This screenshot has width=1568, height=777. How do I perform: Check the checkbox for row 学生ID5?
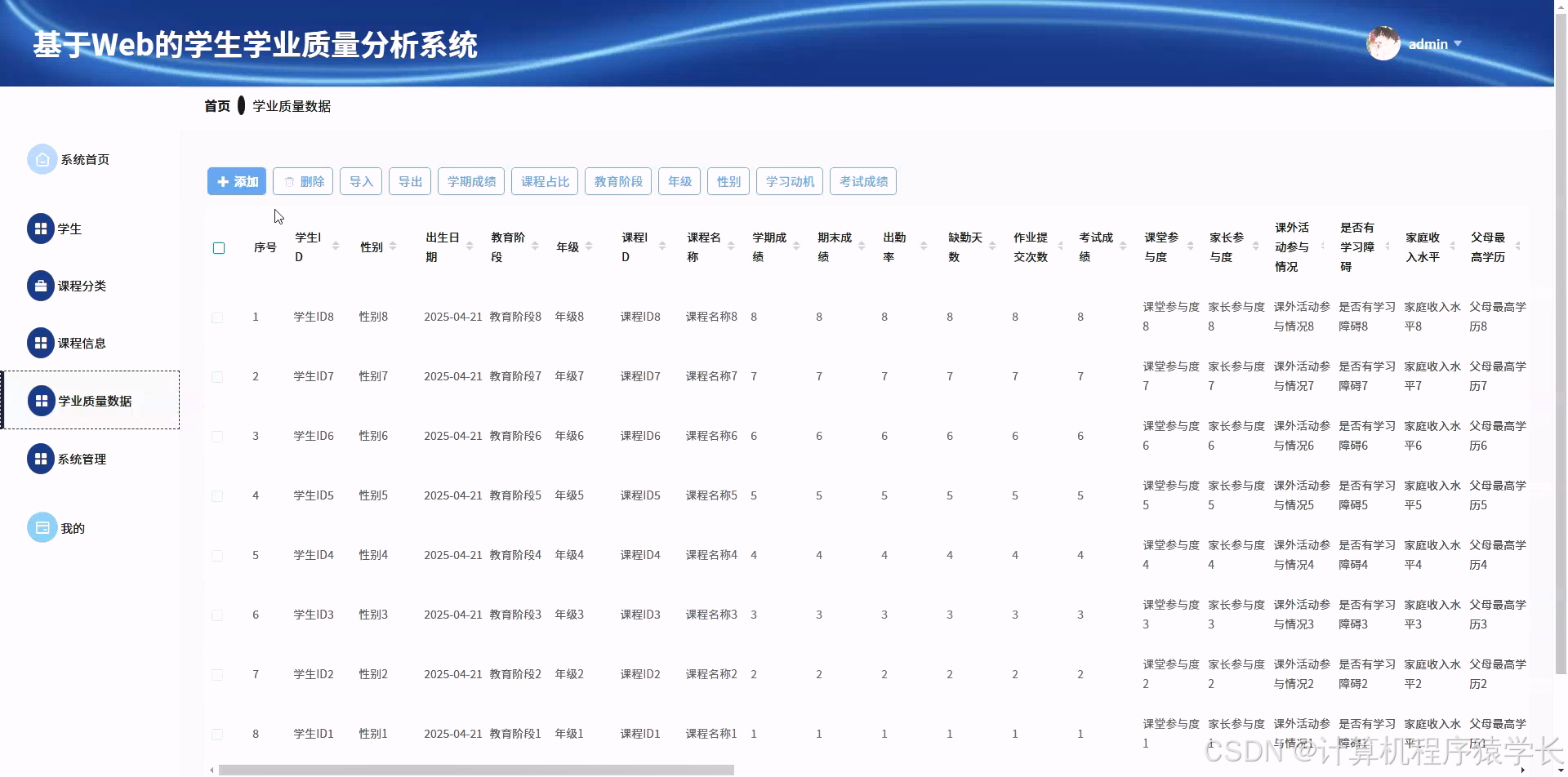coord(217,495)
